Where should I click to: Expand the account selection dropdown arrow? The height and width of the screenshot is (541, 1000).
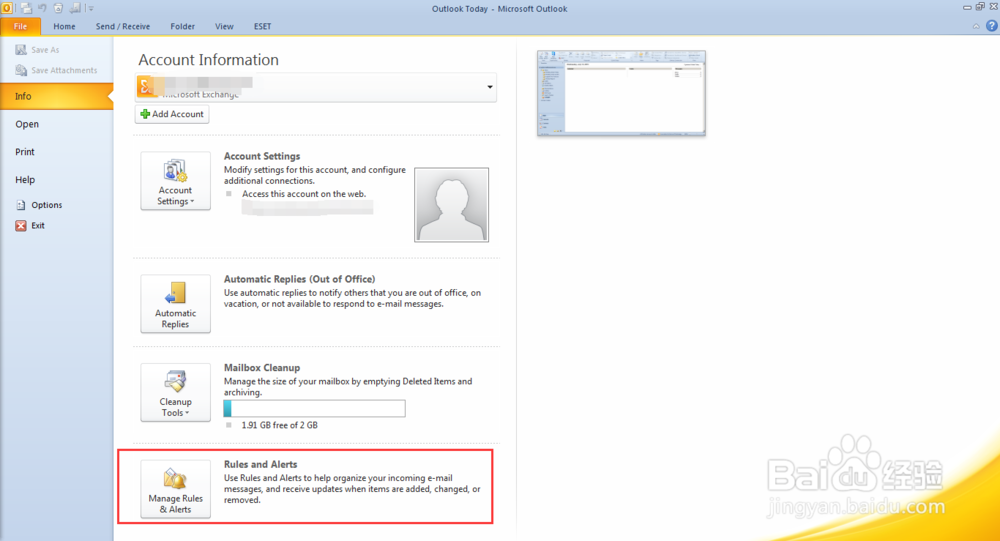click(x=490, y=87)
